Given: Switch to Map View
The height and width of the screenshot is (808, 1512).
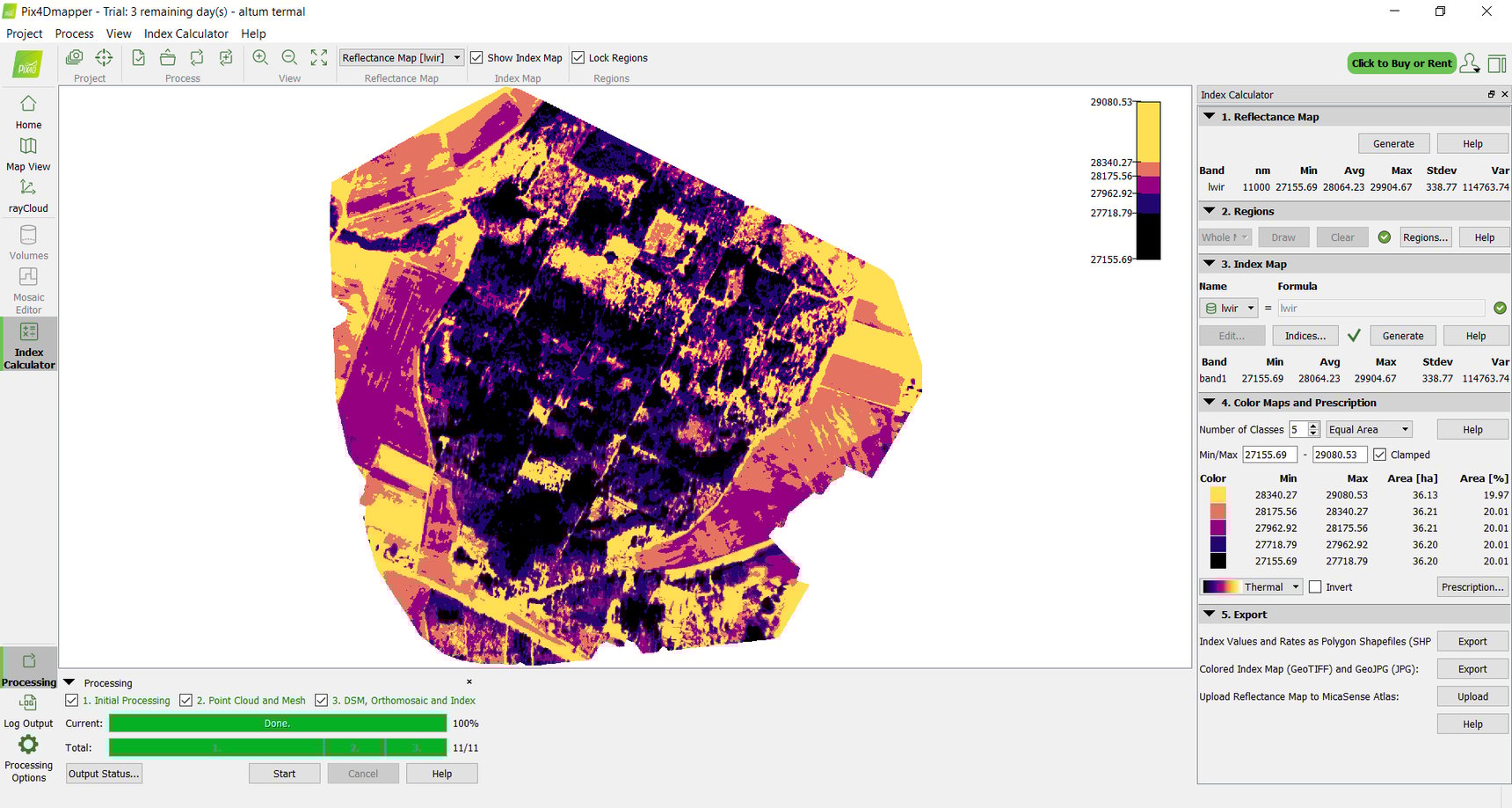Looking at the screenshot, I should click(28, 154).
